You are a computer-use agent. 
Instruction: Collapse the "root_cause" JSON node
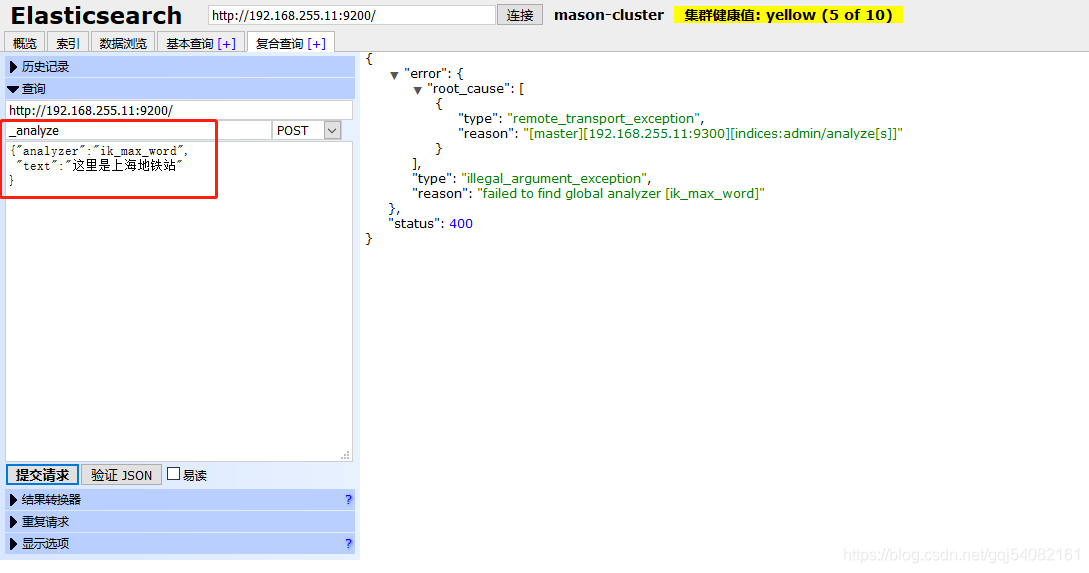pos(417,90)
